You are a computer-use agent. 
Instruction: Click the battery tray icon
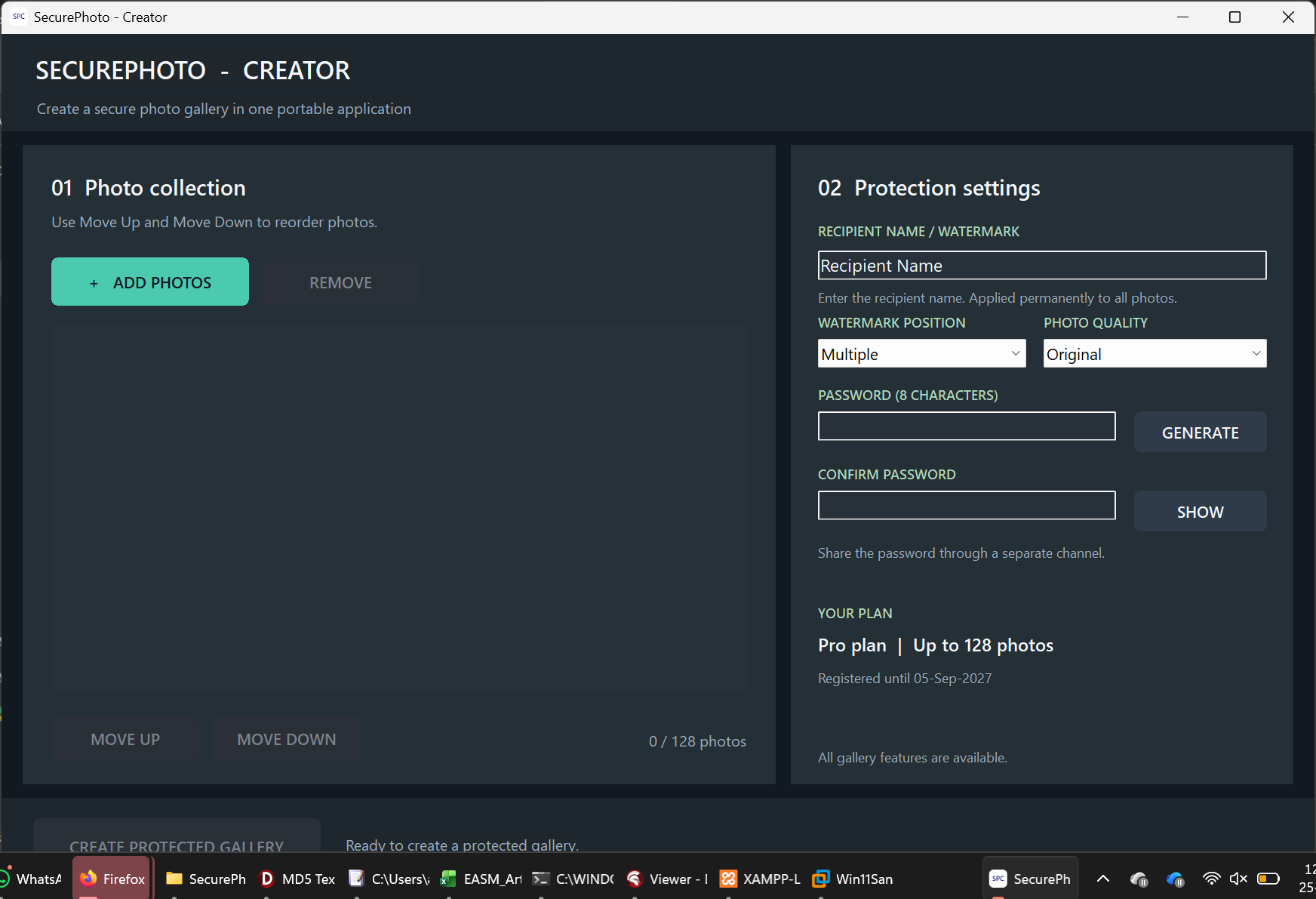1268,879
